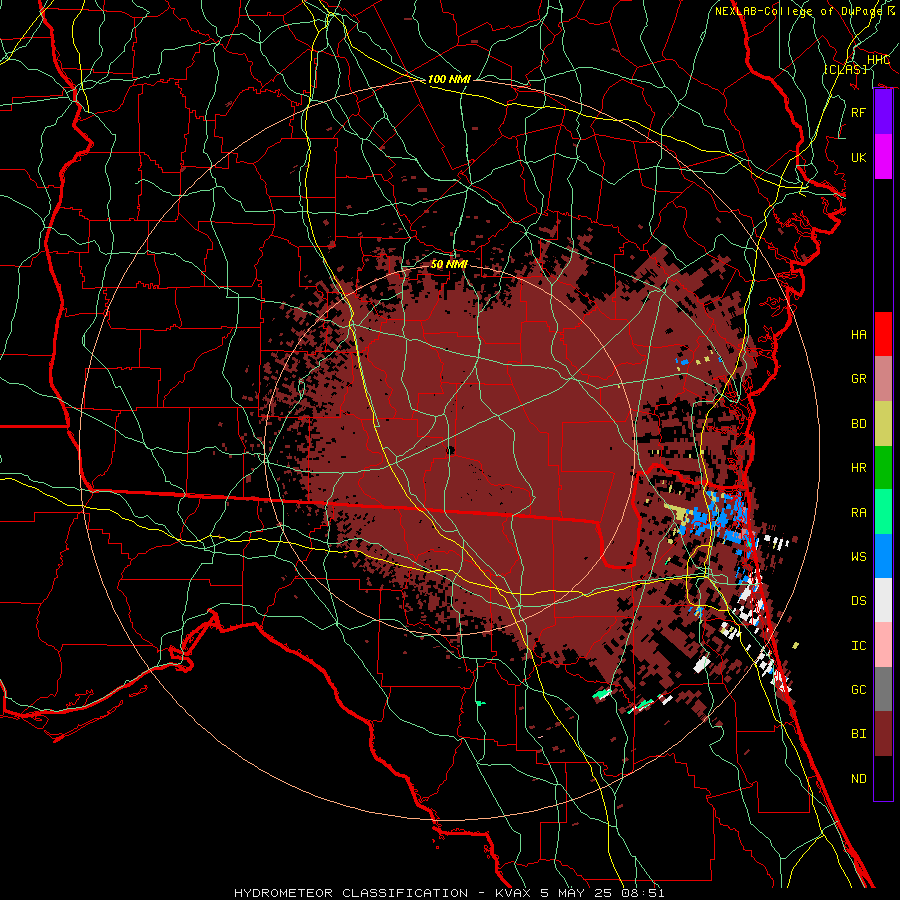
Task: Click the ND legend label
Action: pyautogui.click(x=859, y=779)
